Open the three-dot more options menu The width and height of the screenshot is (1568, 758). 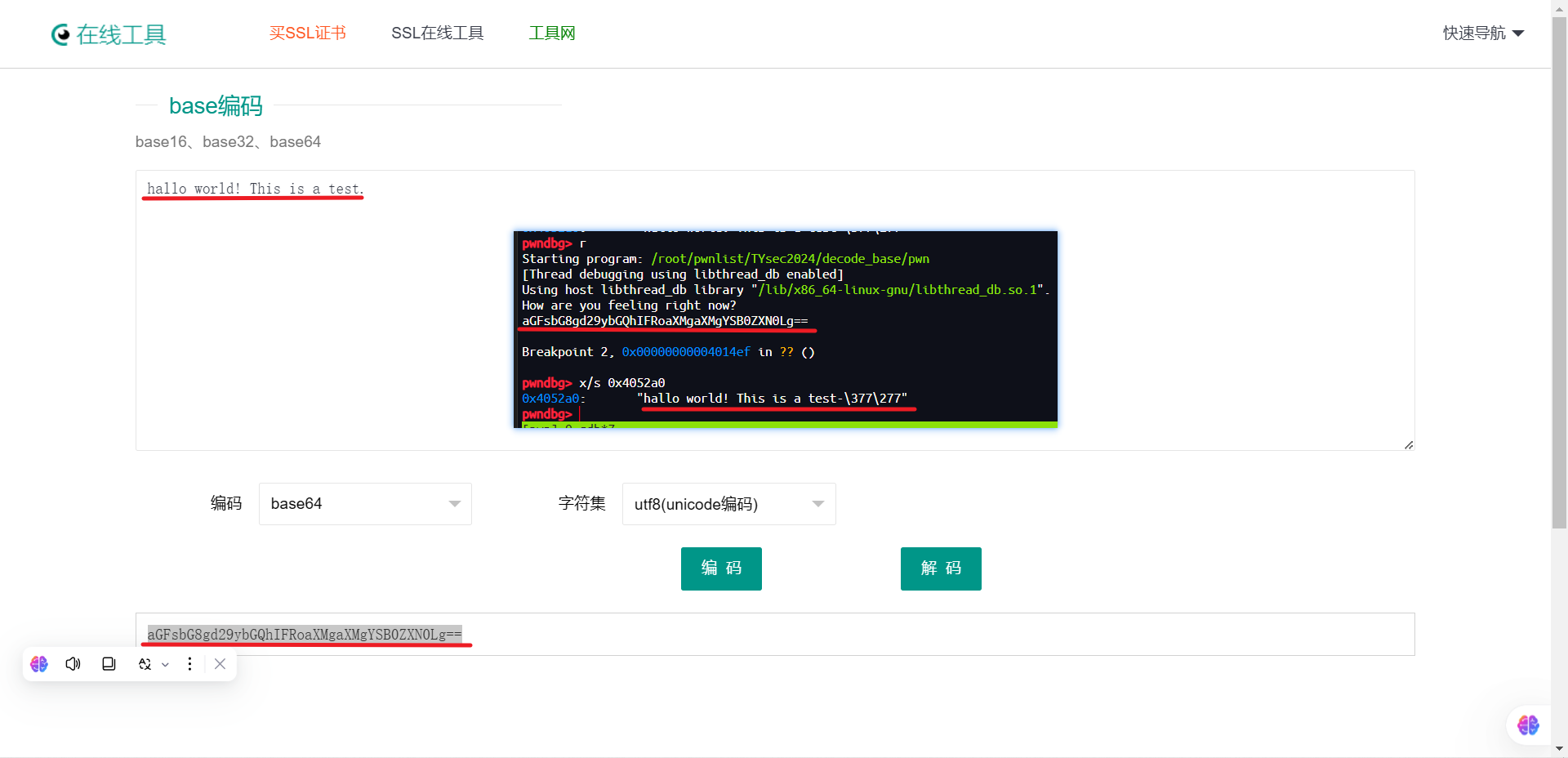pyautogui.click(x=189, y=664)
